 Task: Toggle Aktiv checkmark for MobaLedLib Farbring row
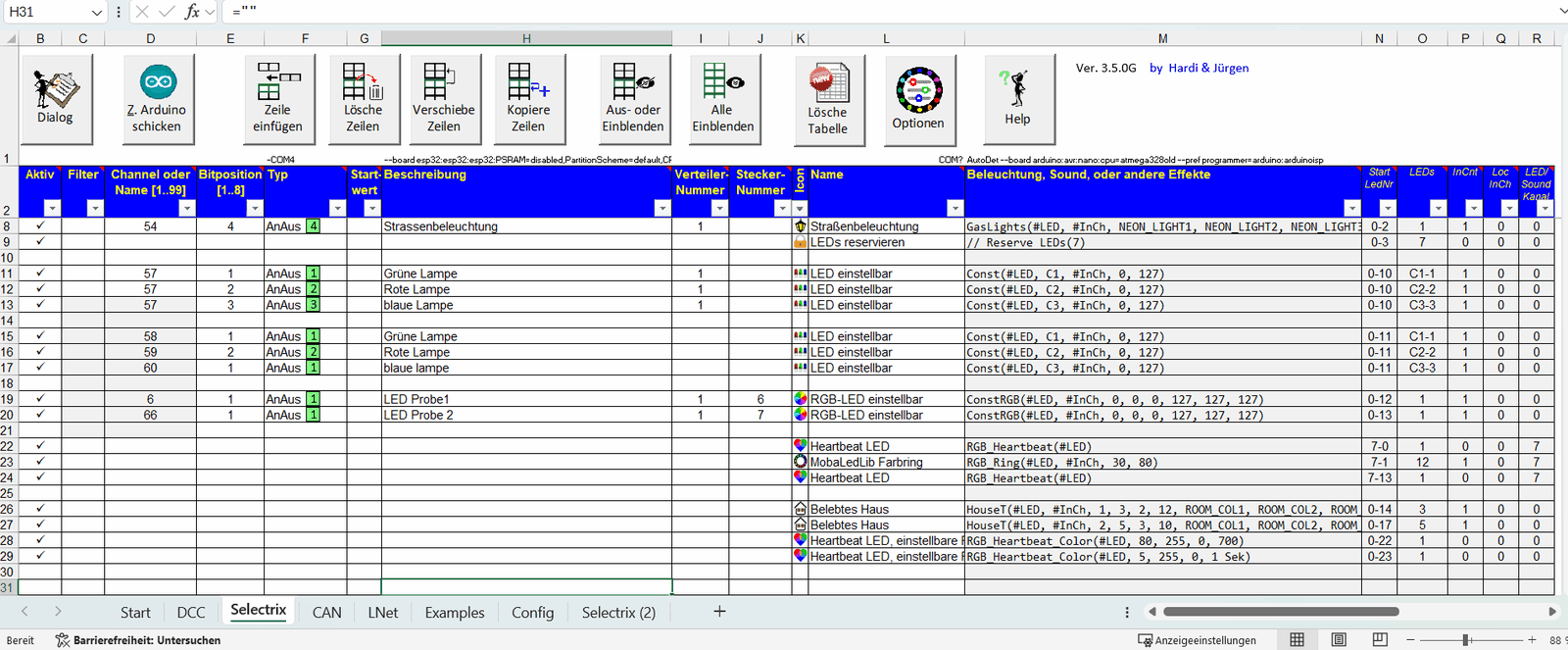(x=40, y=462)
